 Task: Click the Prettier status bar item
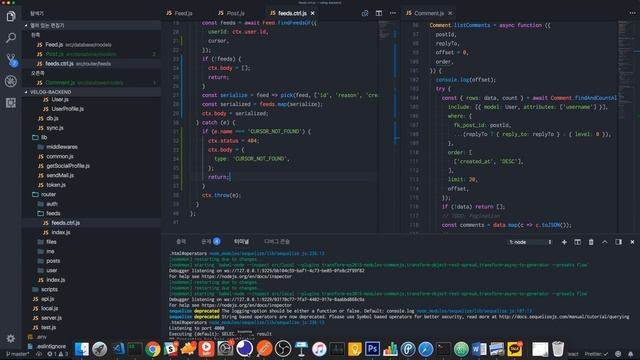pos(596,354)
